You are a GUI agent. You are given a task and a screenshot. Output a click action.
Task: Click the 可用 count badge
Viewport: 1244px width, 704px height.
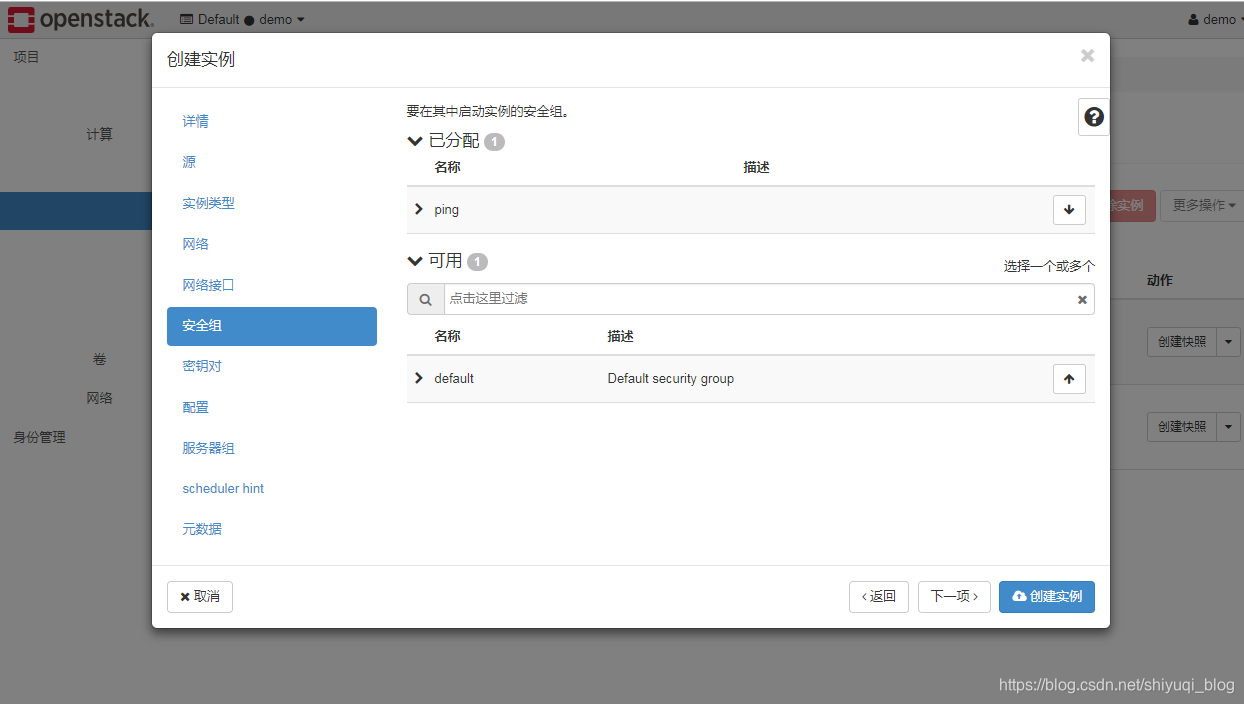[x=477, y=262]
